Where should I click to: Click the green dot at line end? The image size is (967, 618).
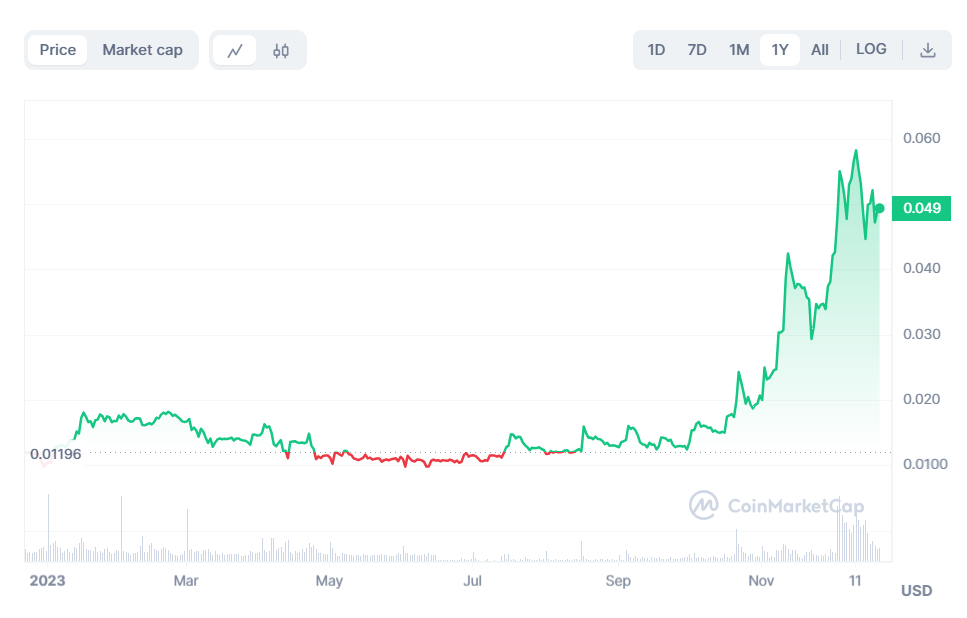click(x=879, y=208)
